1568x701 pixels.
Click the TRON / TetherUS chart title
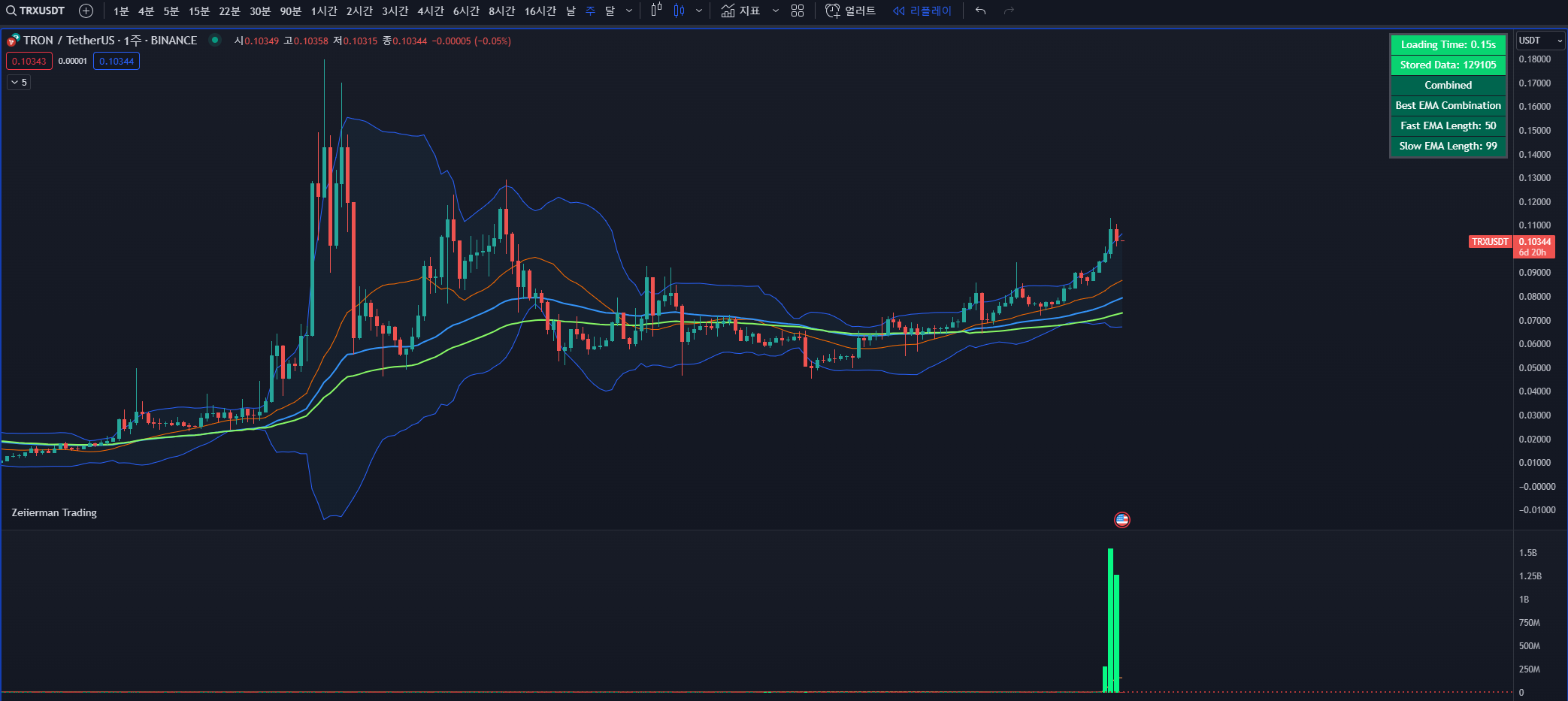pos(110,41)
